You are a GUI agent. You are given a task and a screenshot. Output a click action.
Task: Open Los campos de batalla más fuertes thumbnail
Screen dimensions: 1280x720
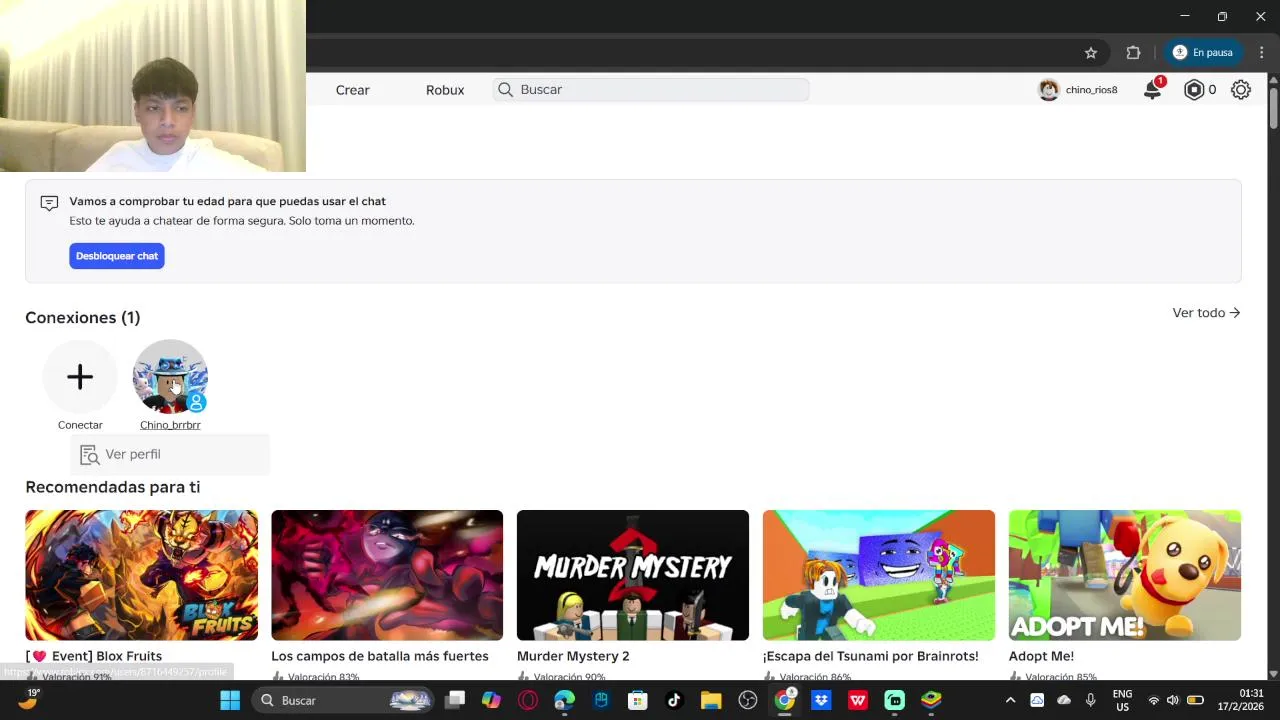tap(387, 575)
